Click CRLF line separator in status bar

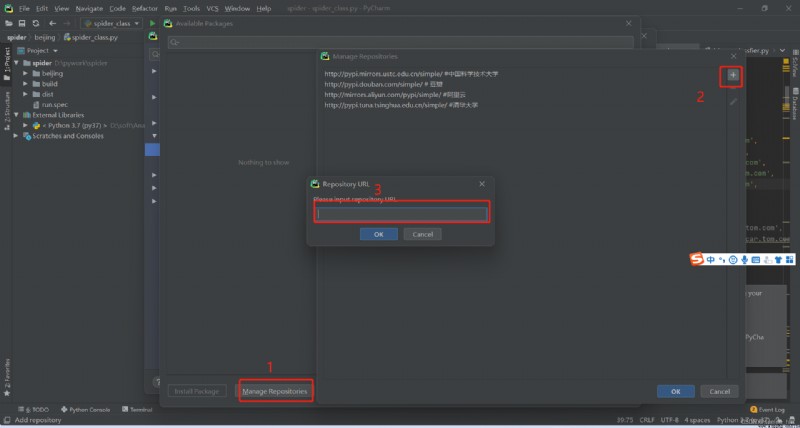(x=646, y=420)
